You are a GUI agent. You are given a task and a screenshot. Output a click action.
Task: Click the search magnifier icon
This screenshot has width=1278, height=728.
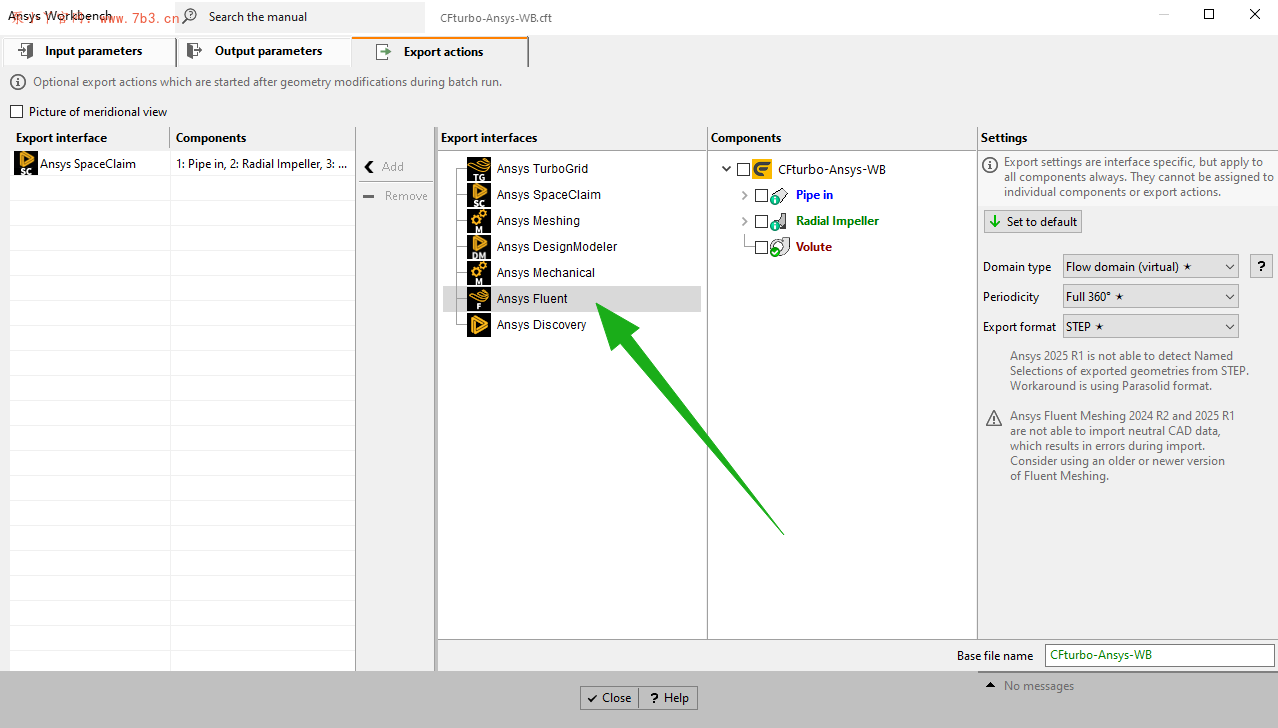[x=190, y=16]
